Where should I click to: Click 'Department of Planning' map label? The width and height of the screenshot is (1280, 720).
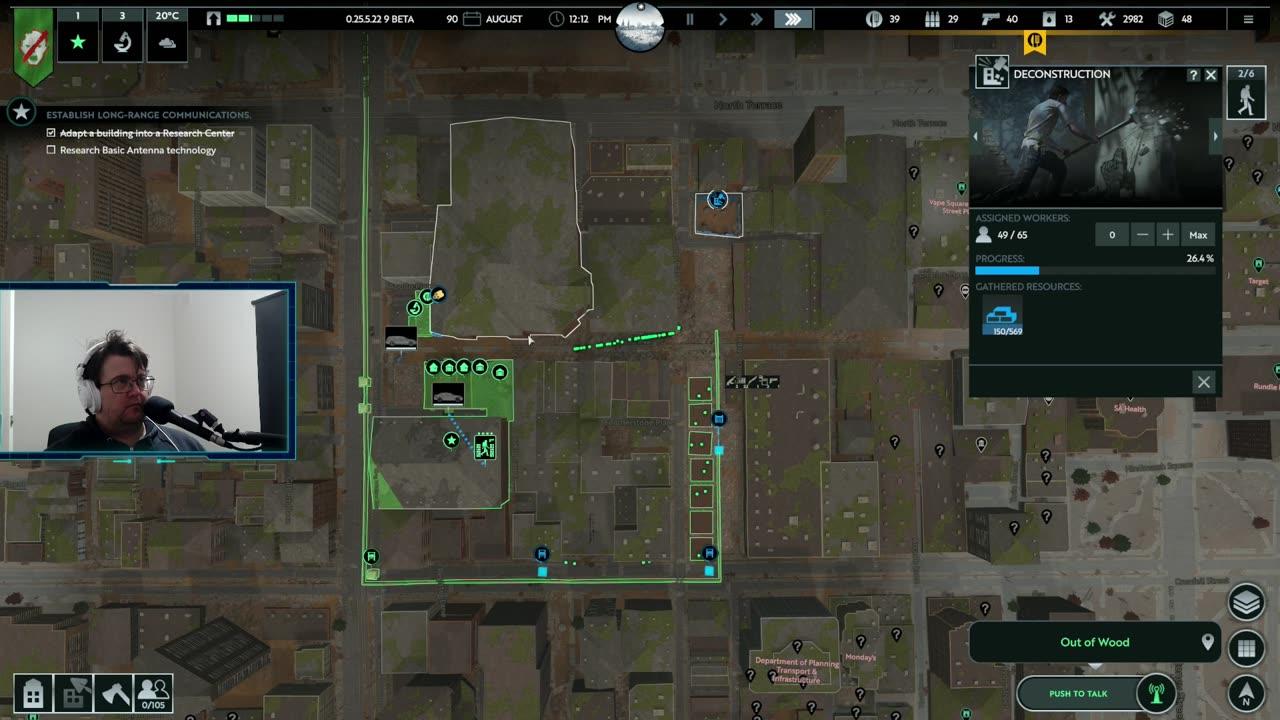point(795,671)
